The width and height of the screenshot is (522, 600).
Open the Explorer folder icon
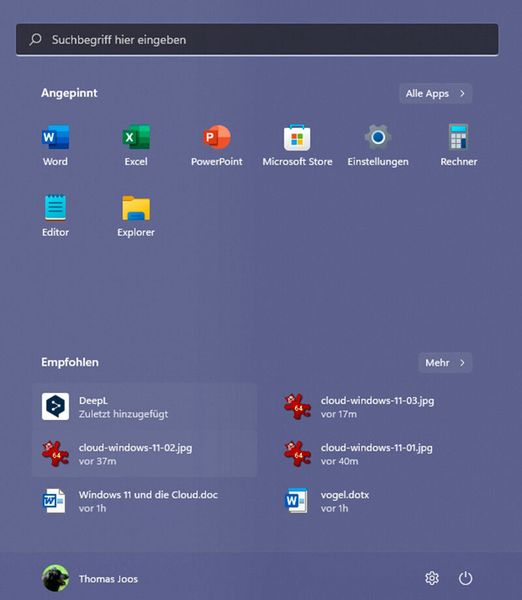pos(136,208)
